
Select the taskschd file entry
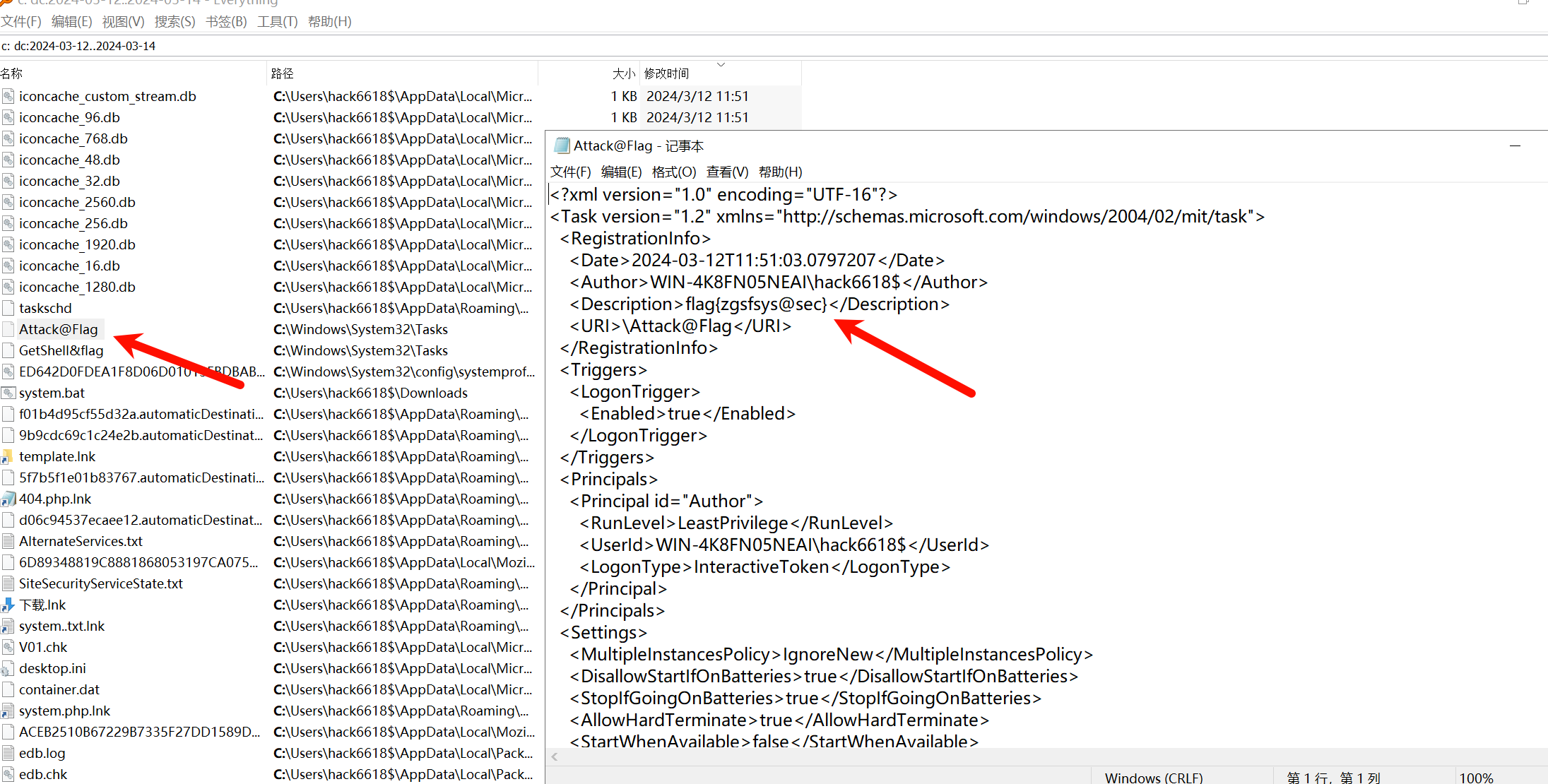(x=45, y=308)
